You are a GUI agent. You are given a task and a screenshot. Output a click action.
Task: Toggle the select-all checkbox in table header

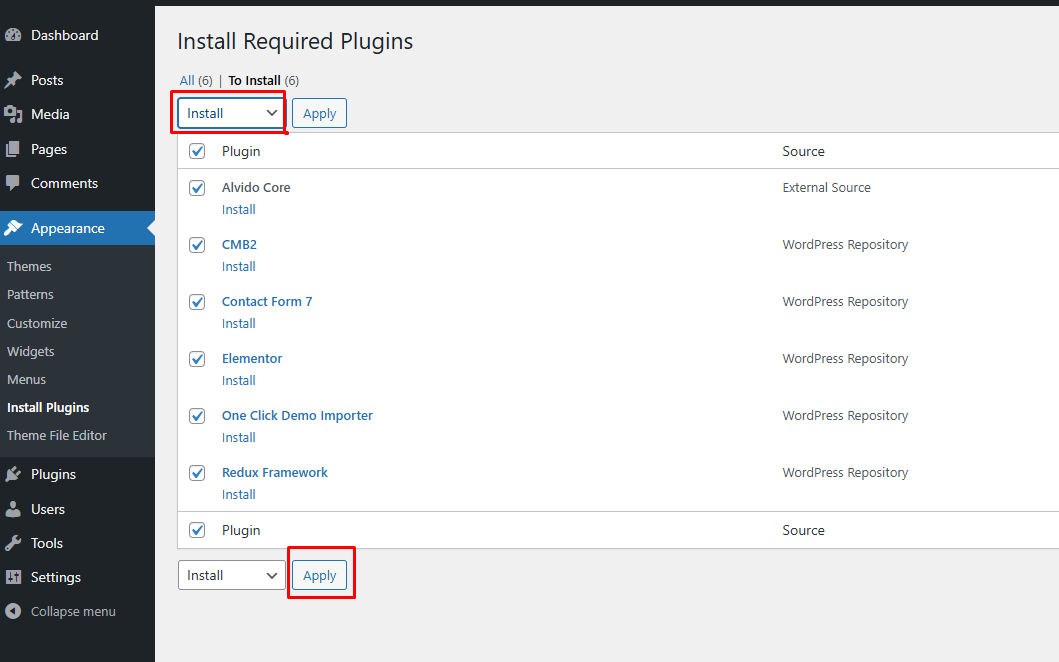coord(197,151)
